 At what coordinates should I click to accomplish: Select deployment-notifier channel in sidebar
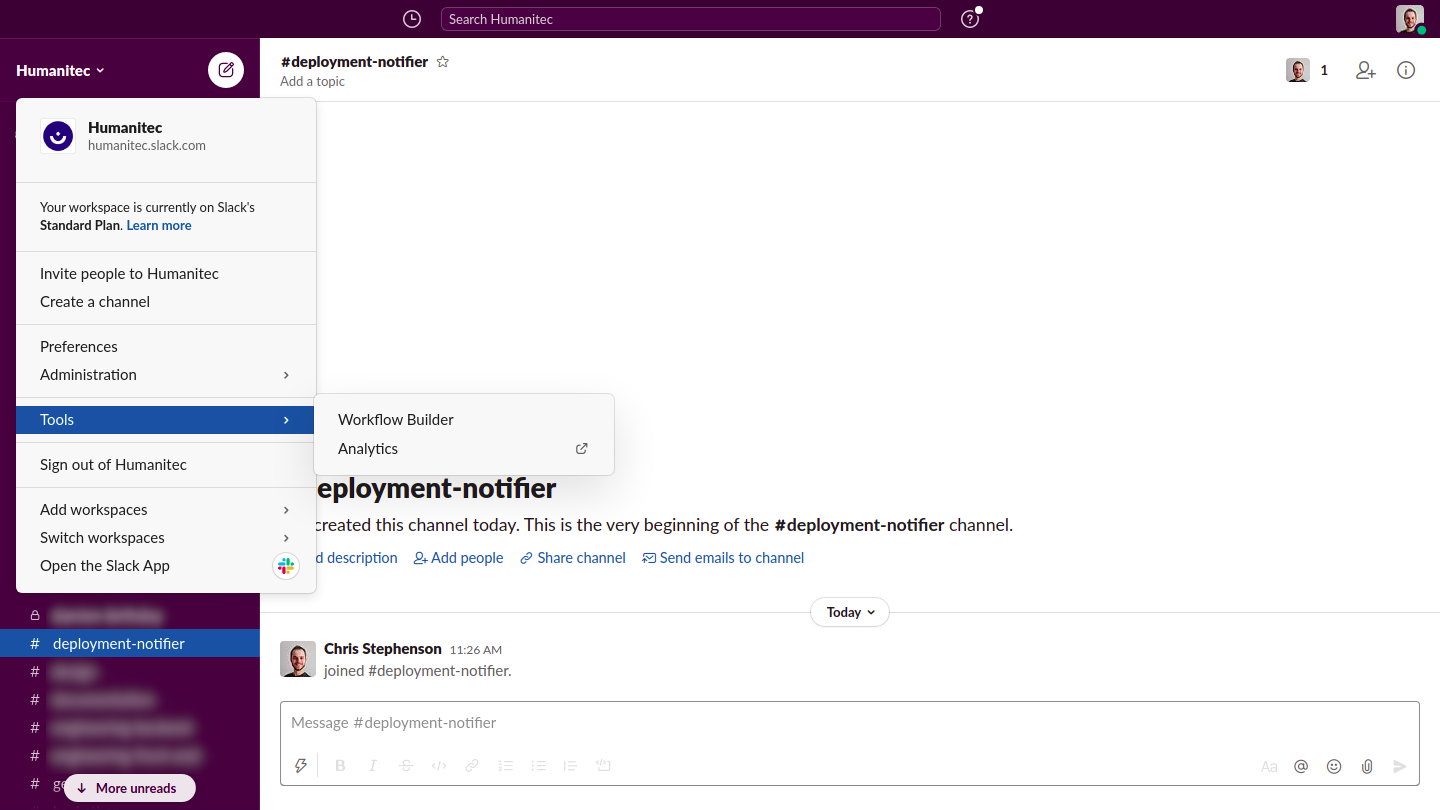click(x=130, y=644)
